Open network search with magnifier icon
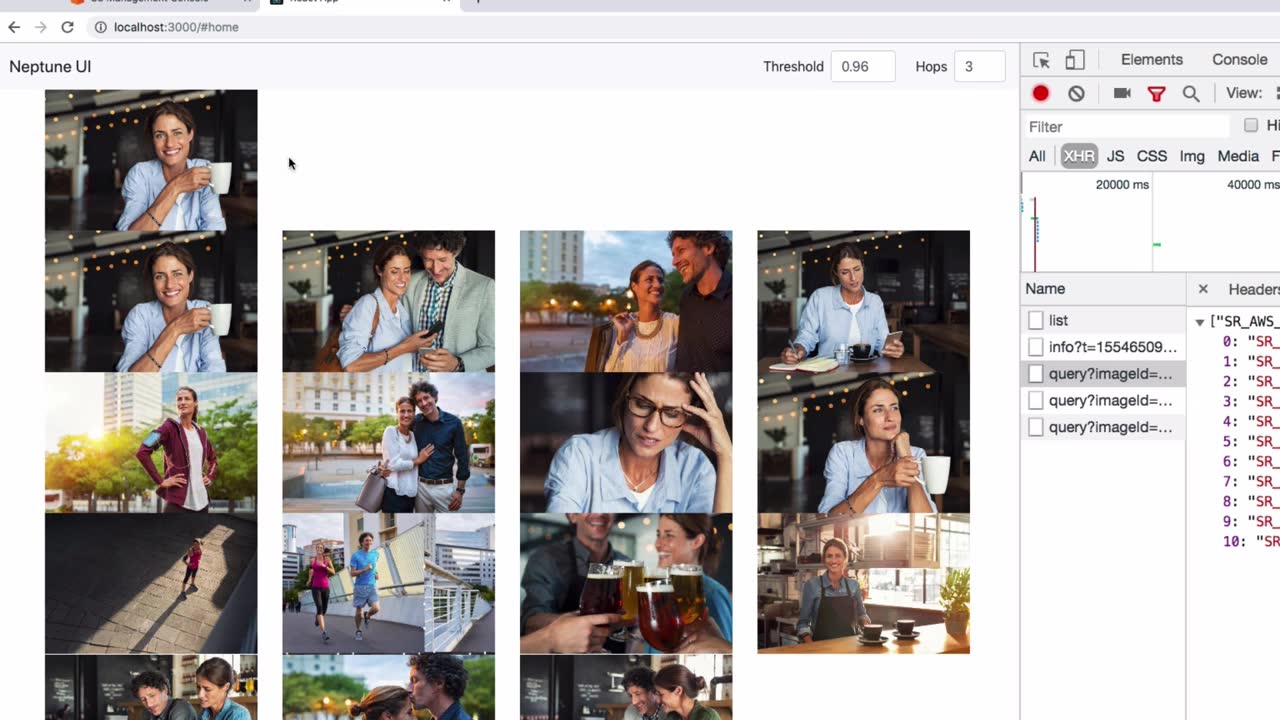Image resolution: width=1280 pixels, height=720 pixels. coord(1191,93)
